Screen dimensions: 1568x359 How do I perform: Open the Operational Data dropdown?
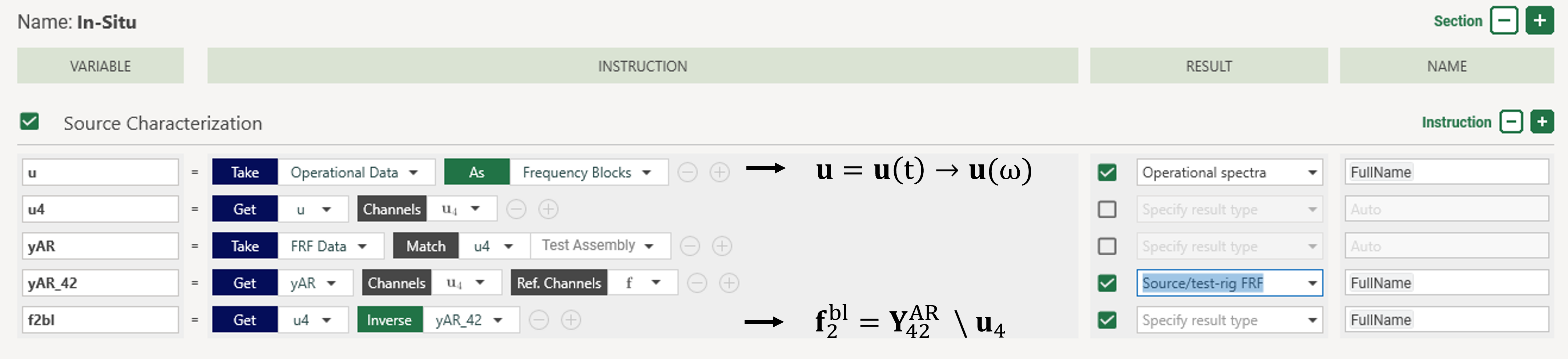[356, 172]
